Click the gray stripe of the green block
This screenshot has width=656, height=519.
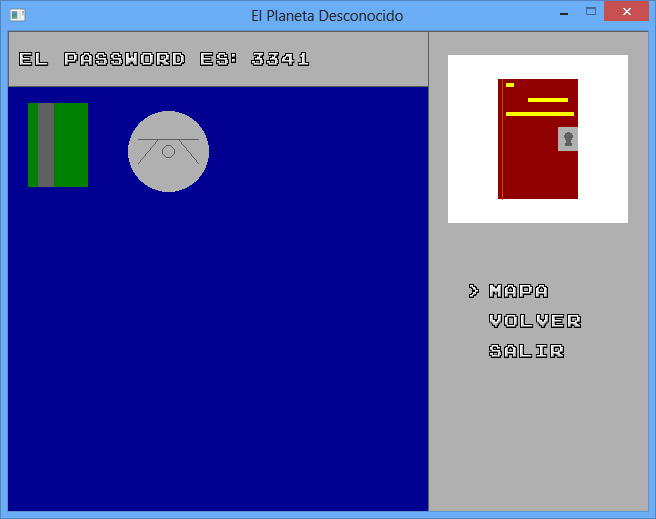pyautogui.click(x=45, y=145)
